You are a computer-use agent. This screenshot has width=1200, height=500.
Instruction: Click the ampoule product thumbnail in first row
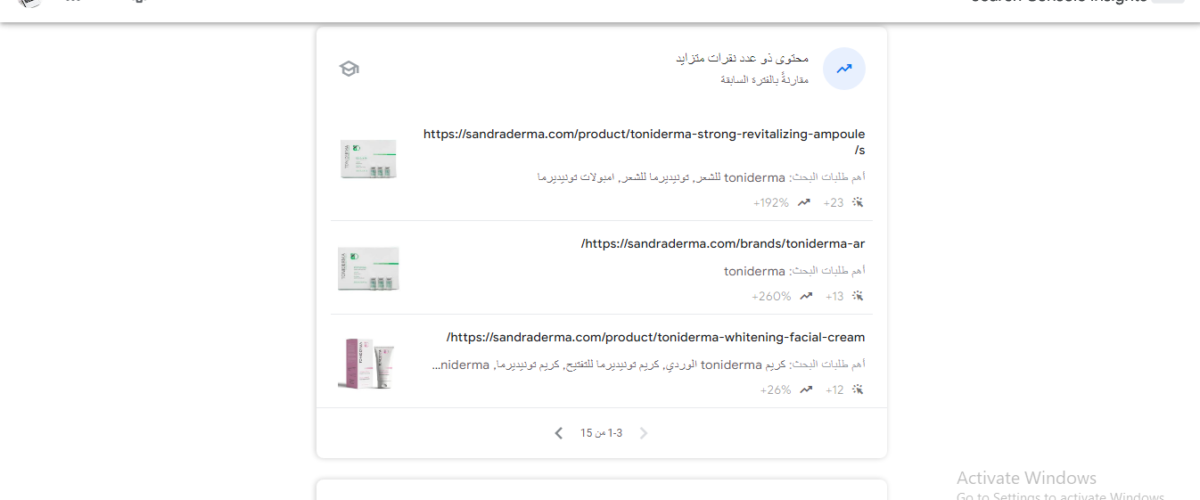[x=368, y=159]
